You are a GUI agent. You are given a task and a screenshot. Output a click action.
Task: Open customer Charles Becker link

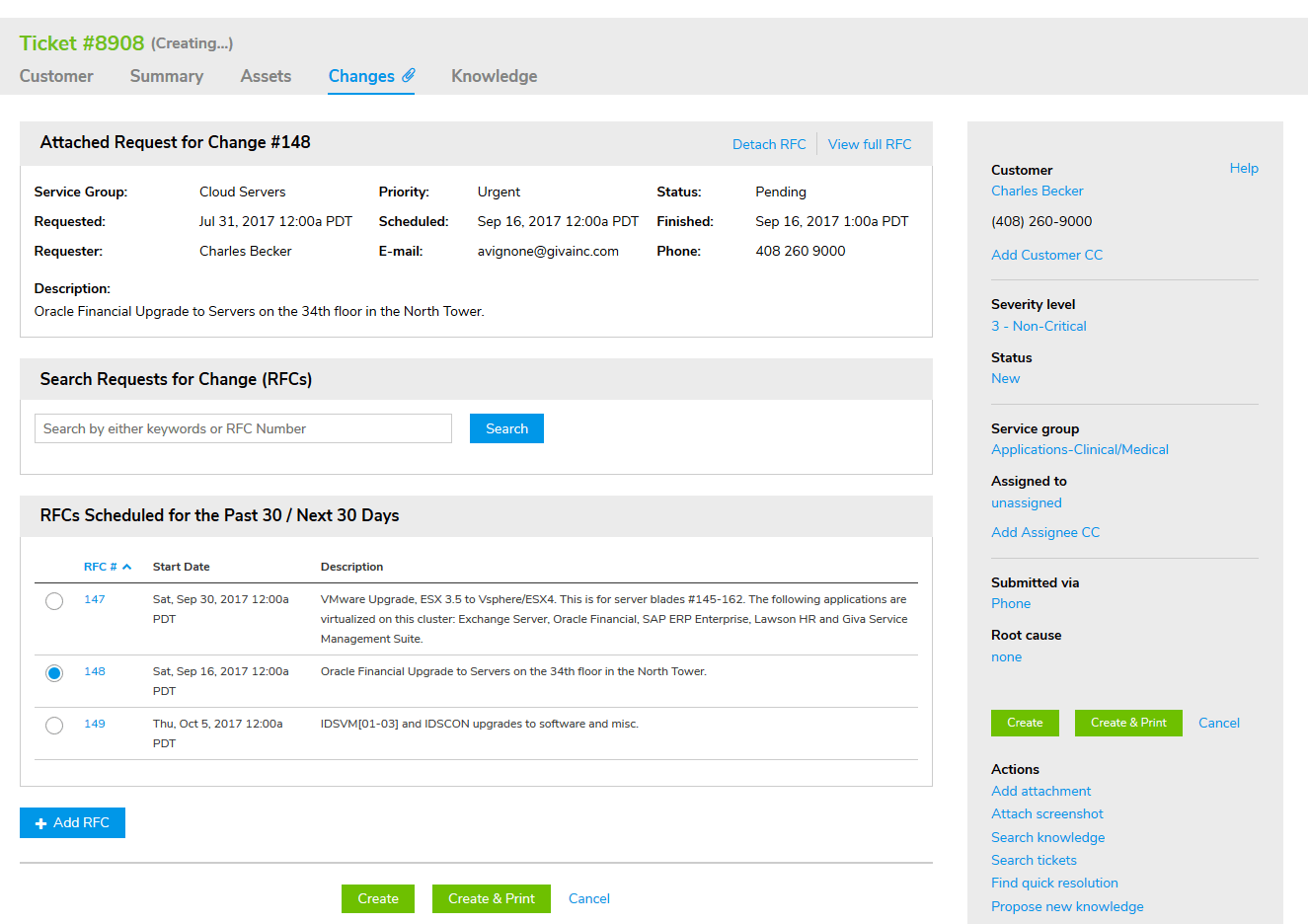pos(1038,191)
